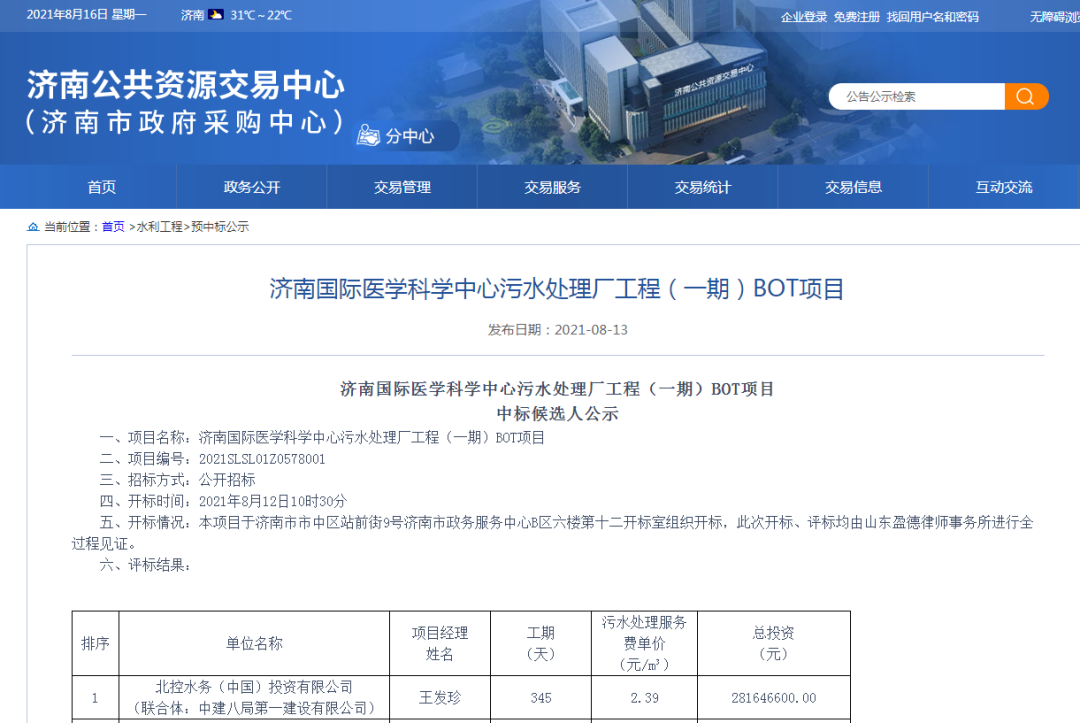Click the opening time 2021年8月12日10时30分
The height and width of the screenshot is (723, 1080).
pyautogui.click(x=273, y=501)
